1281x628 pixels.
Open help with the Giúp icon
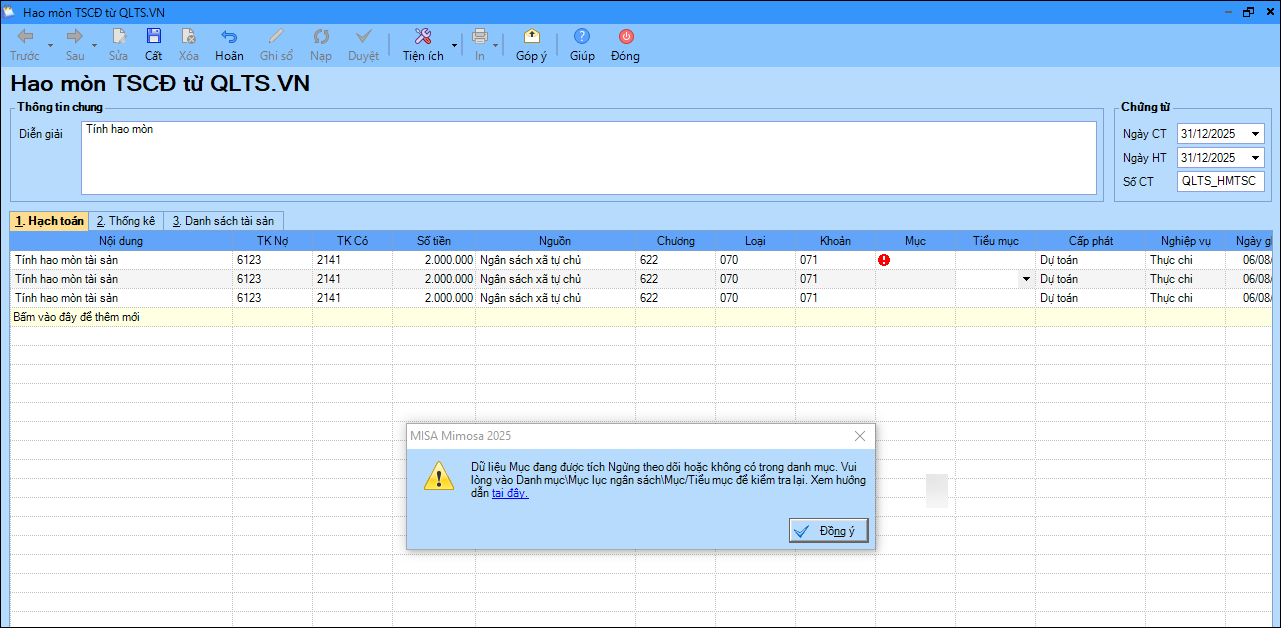(582, 36)
